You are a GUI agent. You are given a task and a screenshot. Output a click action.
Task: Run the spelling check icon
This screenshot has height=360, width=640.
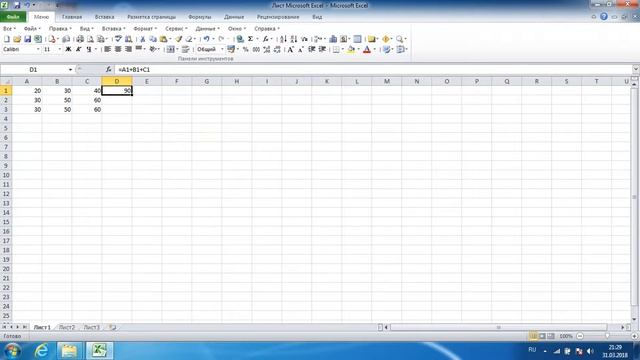click(x=118, y=39)
